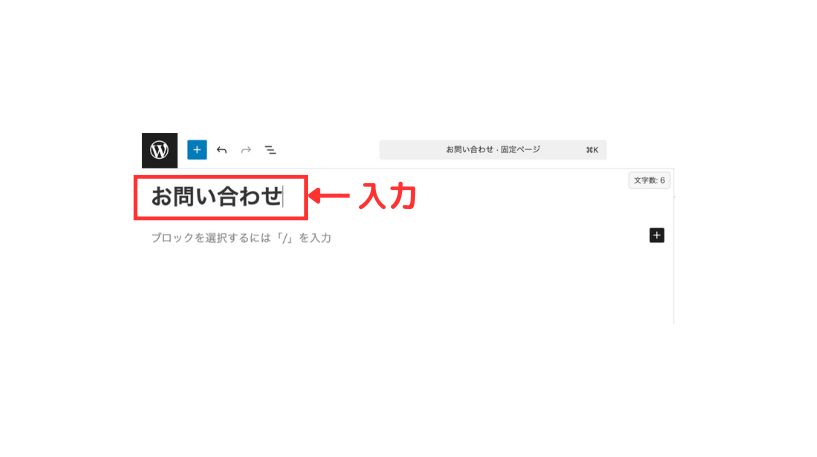The width and height of the screenshot is (817, 457).
Task: Click the お問い合わせ page title field
Action: [x=221, y=197]
